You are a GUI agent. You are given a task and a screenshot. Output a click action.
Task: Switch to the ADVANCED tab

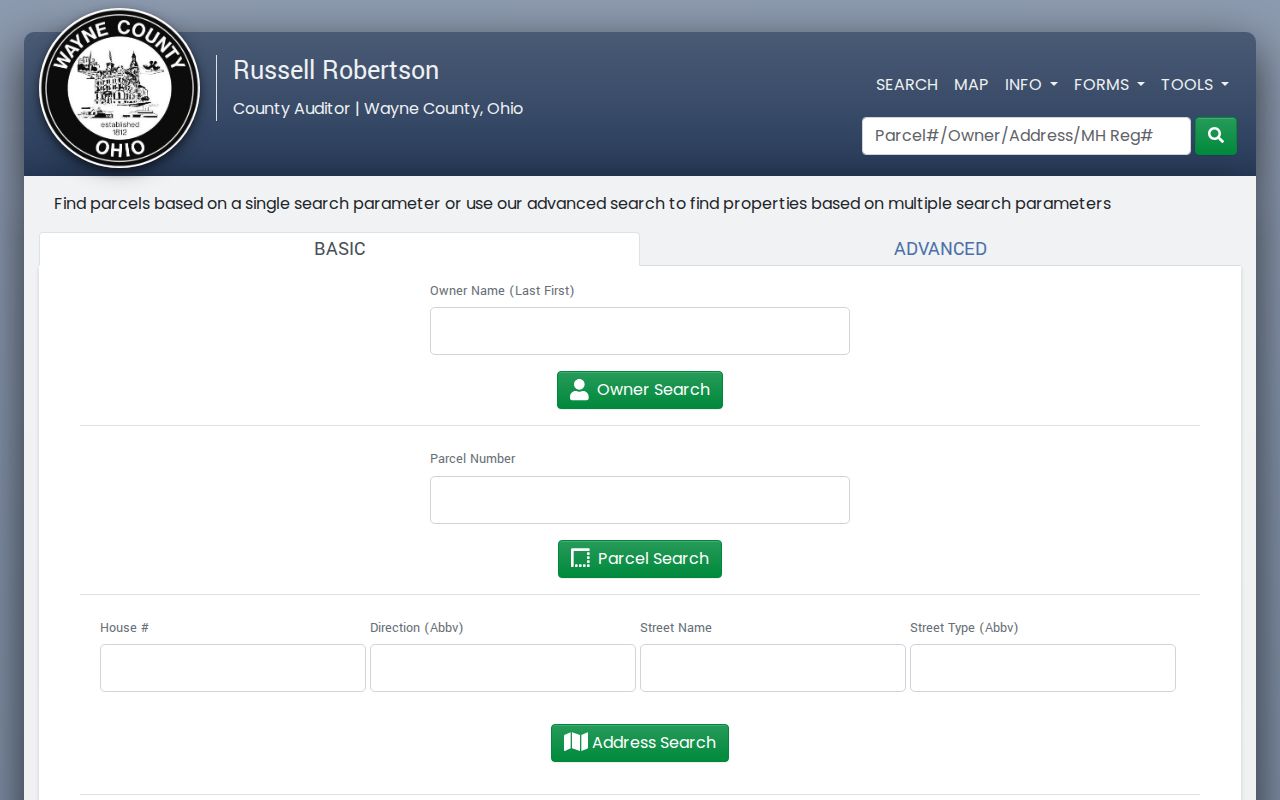tap(940, 249)
